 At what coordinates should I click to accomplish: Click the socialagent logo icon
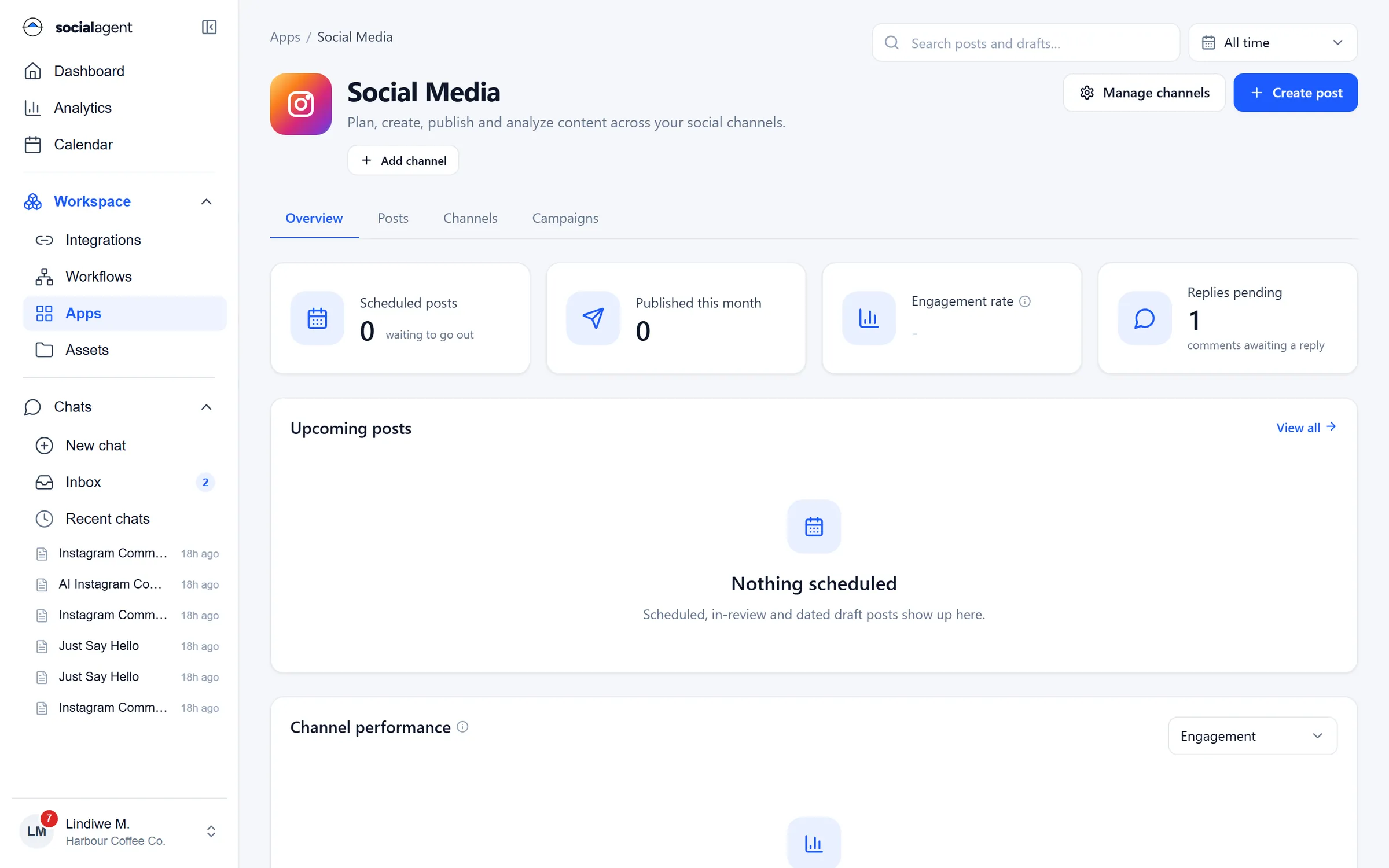click(x=33, y=27)
